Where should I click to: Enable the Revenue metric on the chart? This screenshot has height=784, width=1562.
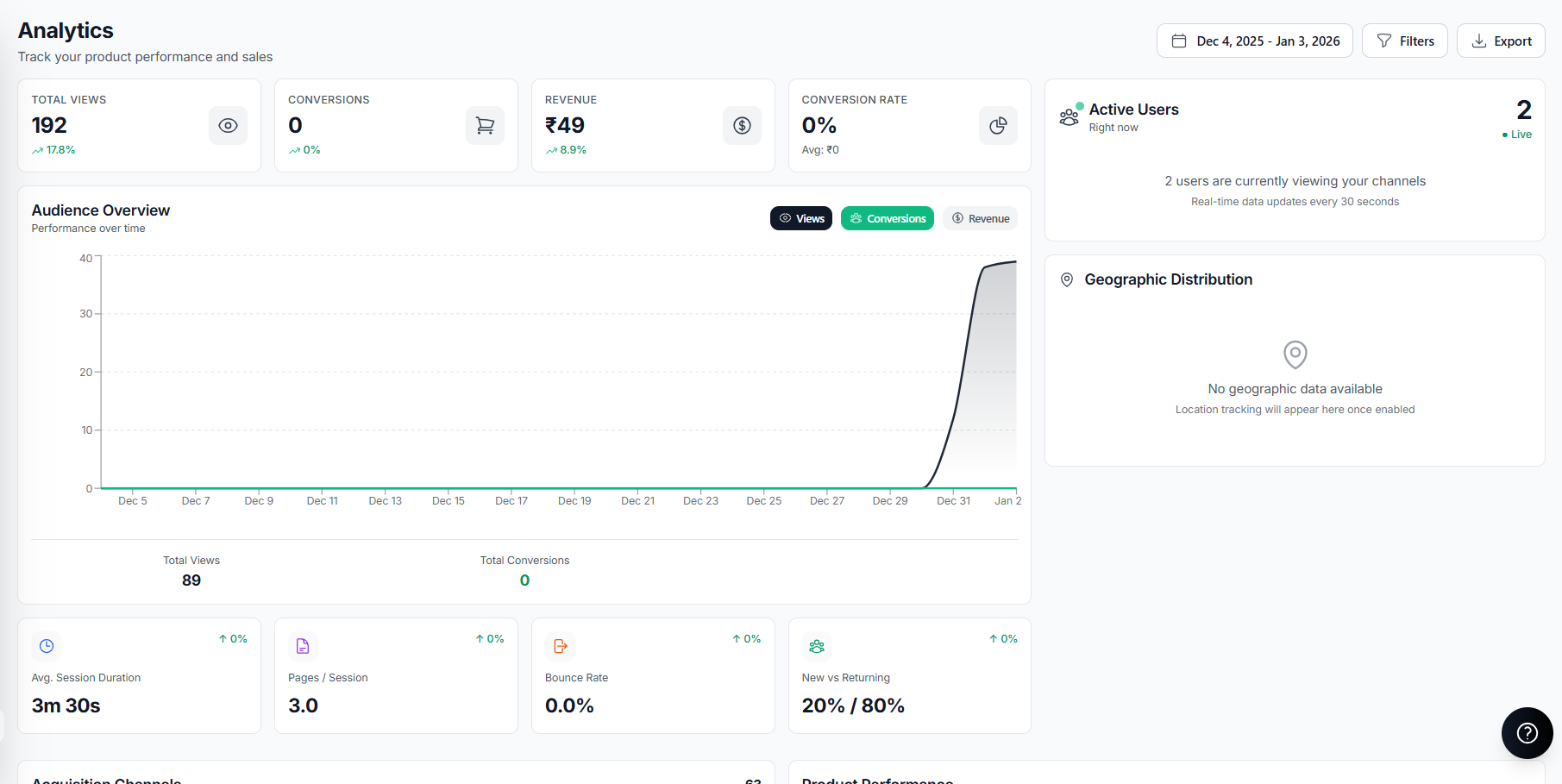pos(980,218)
